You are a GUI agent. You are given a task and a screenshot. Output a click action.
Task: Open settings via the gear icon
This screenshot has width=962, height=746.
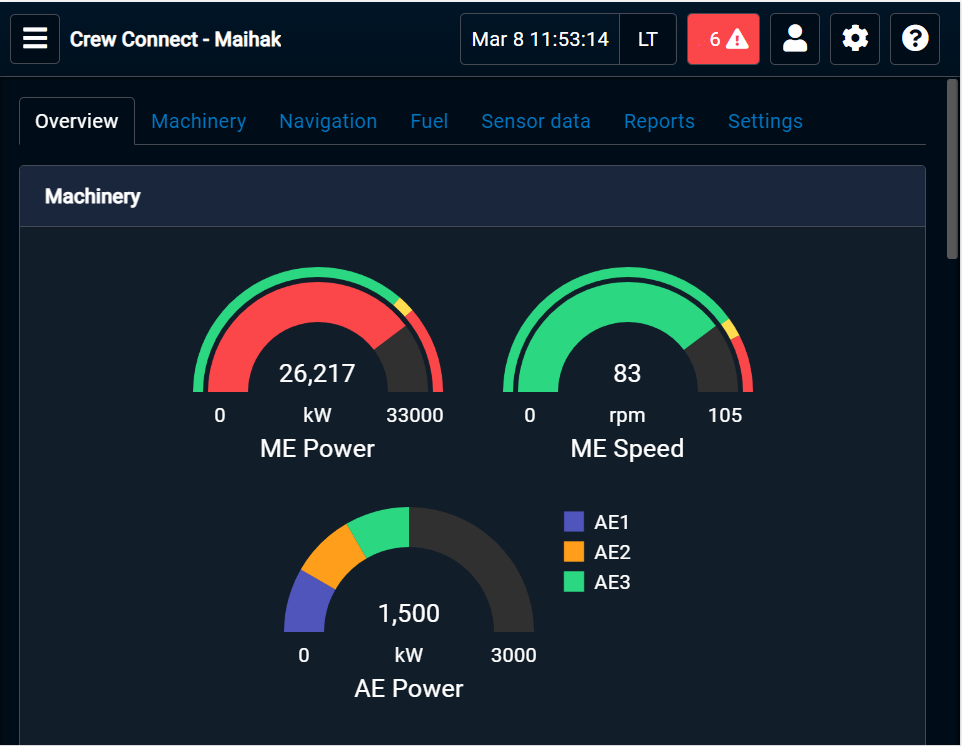(x=855, y=39)
